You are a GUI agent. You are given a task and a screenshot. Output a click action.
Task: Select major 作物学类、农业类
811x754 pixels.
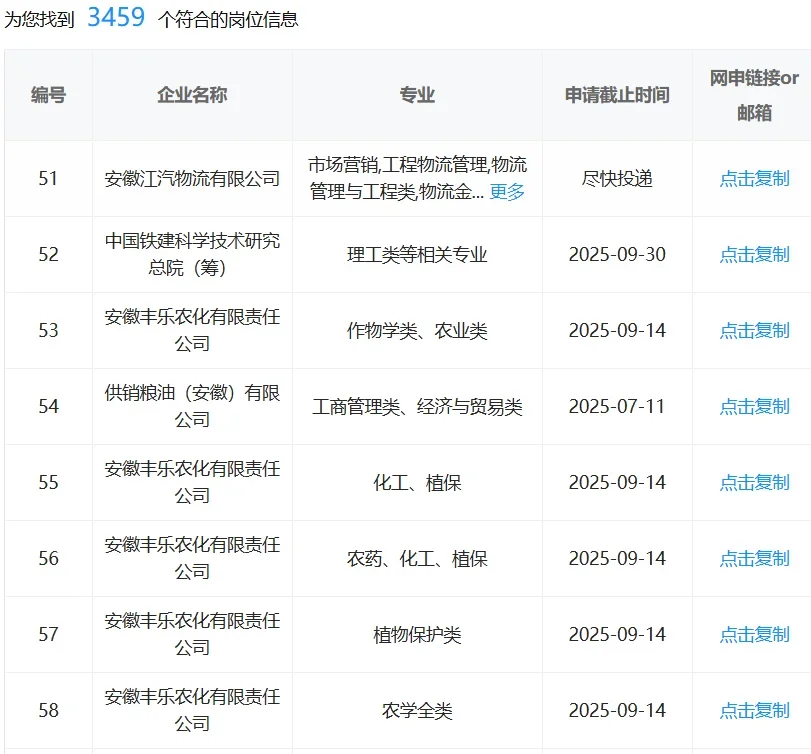[x=417, y=330]
